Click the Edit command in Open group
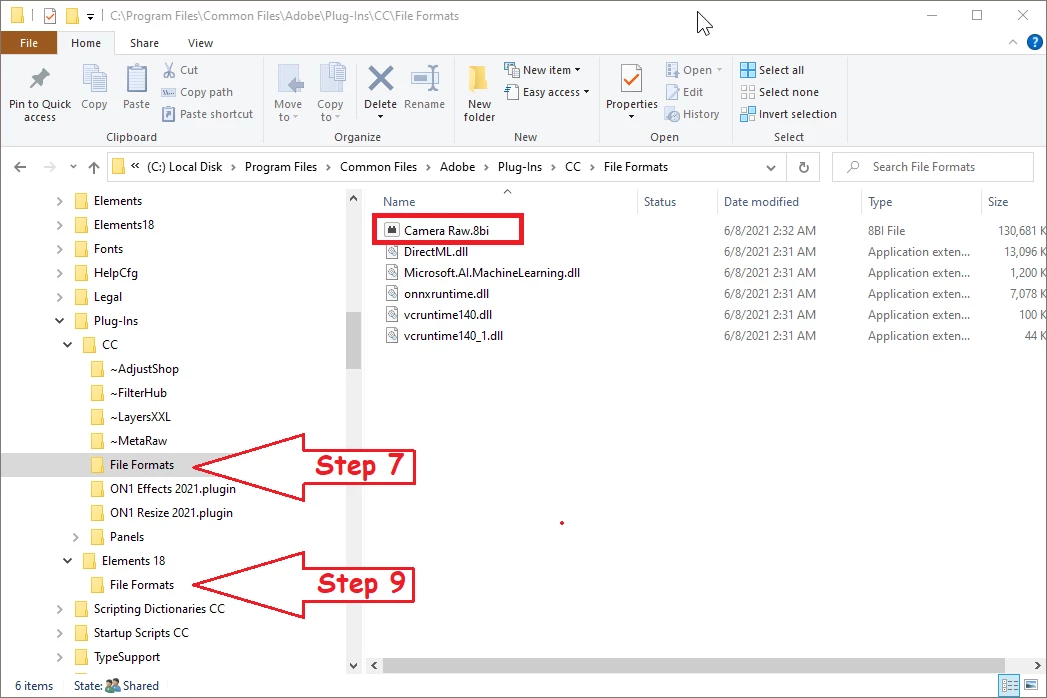 (684, 92)
